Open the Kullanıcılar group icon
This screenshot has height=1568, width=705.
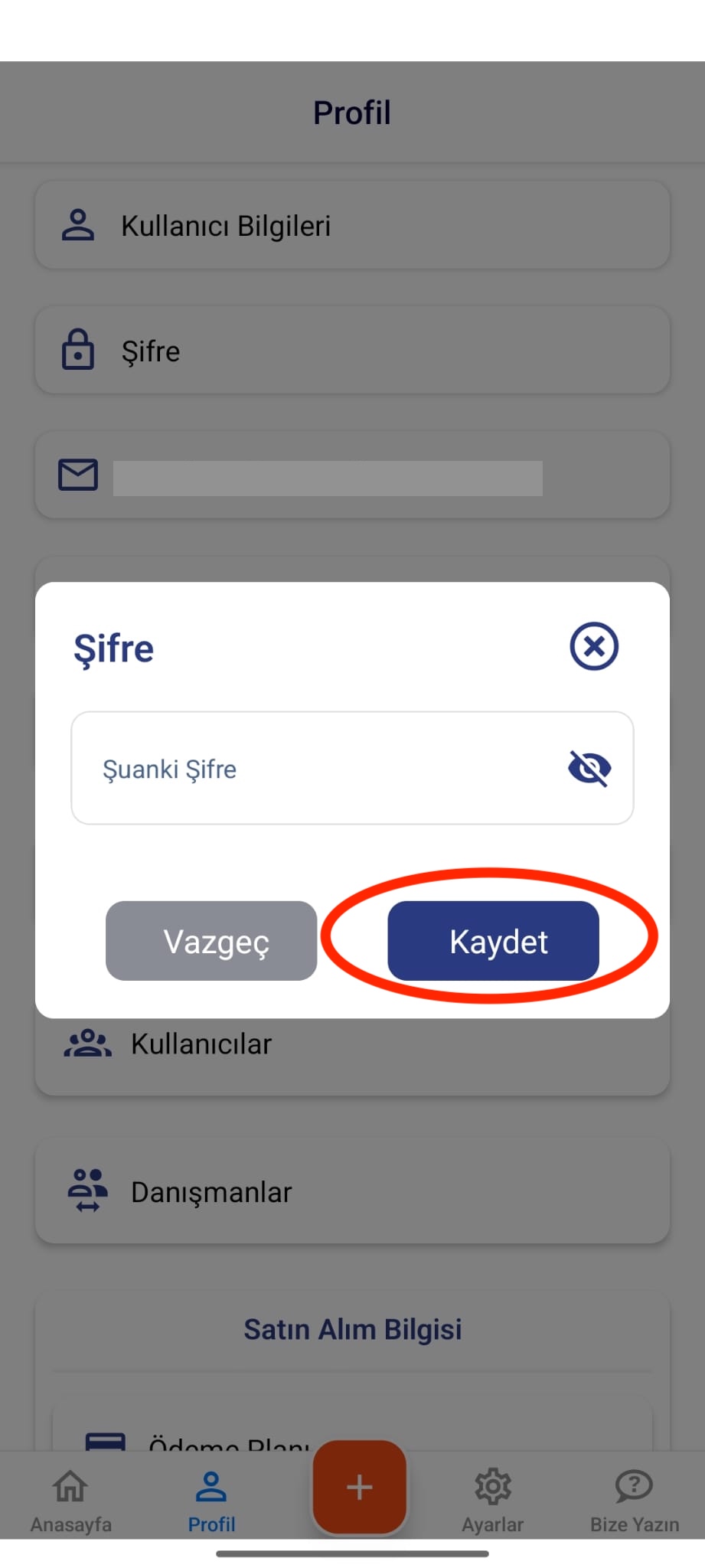click(87, 1044)
